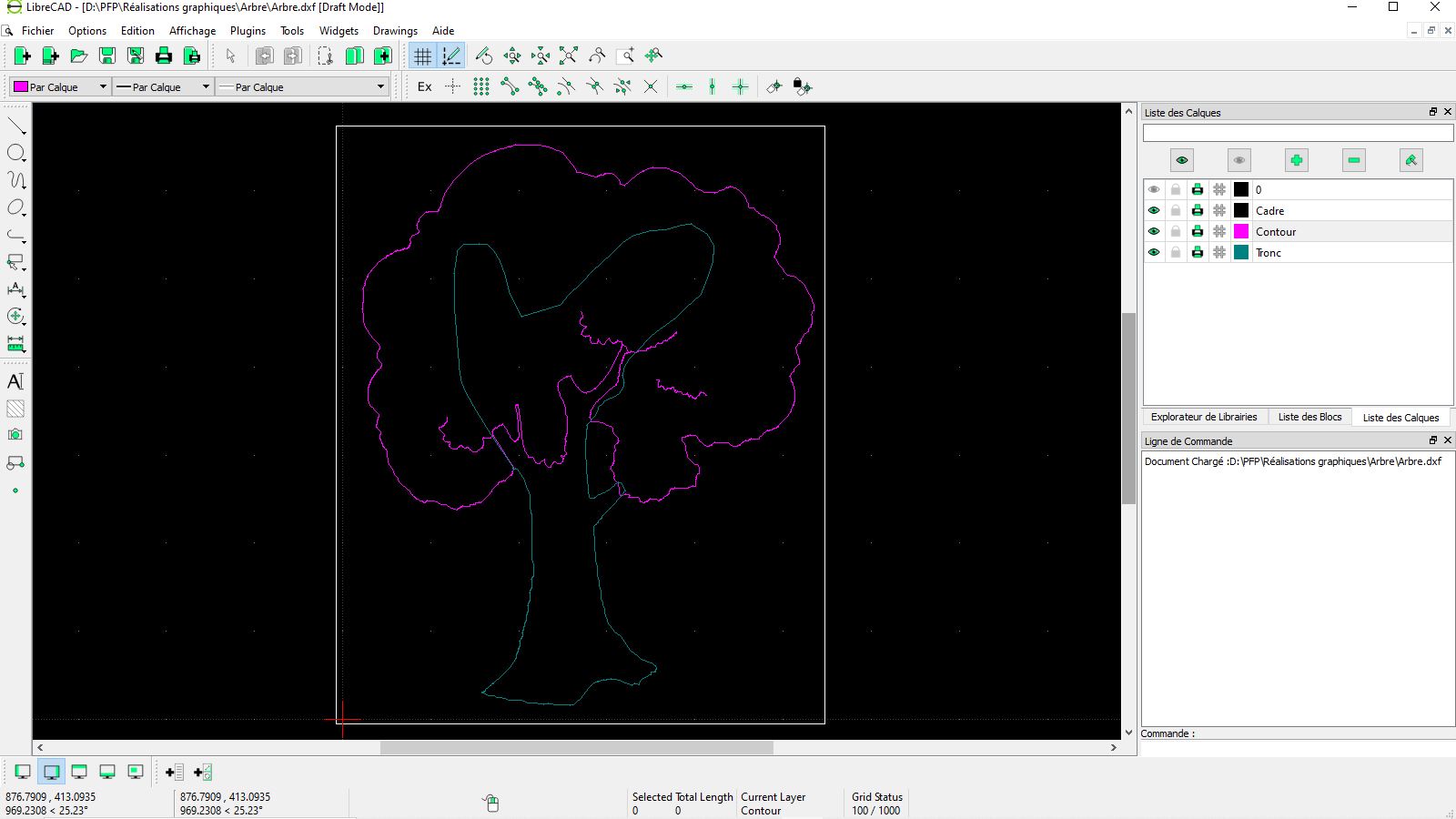Select the Hatch fill tool
The image size is (1456, 819).
(x=15, y=409)
